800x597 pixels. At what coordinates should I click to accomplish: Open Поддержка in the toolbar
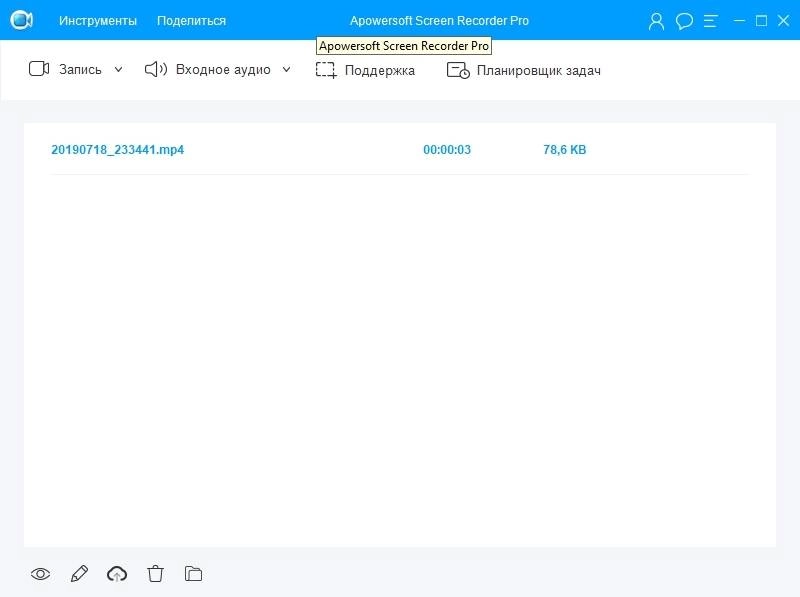[x=380, y=70]
